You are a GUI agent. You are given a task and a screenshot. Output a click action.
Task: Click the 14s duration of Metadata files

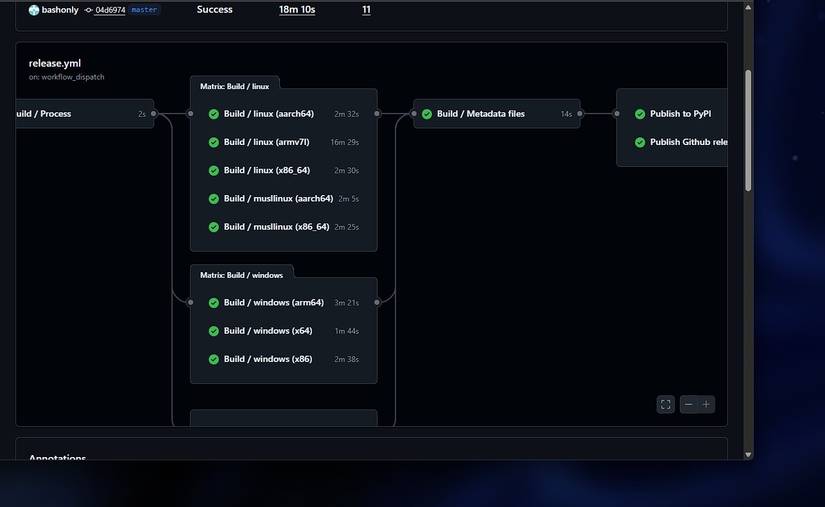click(x=566, y=114)
